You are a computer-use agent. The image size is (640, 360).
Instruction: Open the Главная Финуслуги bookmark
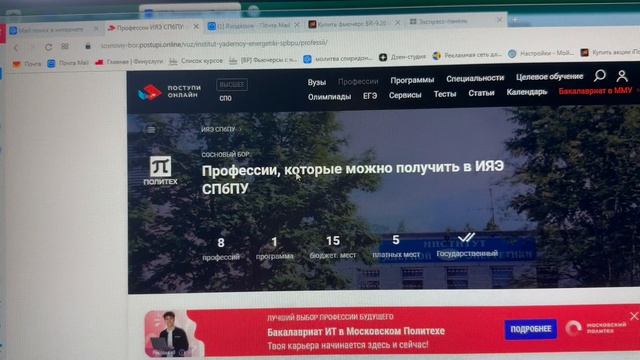pos(129,62)
